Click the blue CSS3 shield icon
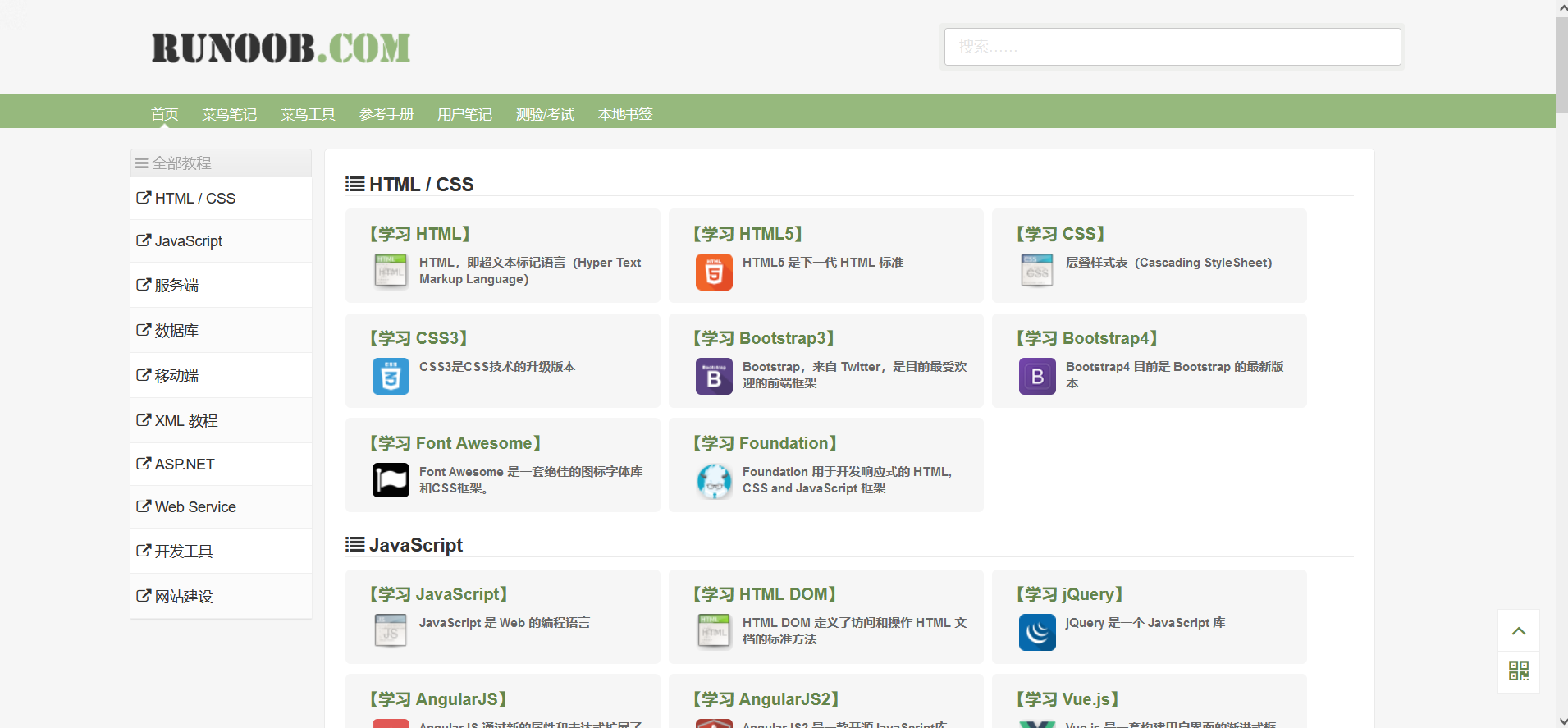The image size is (1568, 728). pos(391,376)
